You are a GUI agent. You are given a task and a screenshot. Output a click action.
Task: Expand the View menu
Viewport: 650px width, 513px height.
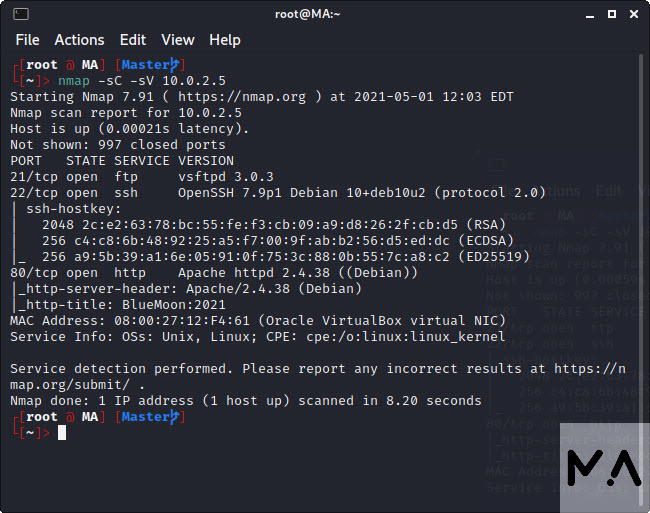[178, 40]
